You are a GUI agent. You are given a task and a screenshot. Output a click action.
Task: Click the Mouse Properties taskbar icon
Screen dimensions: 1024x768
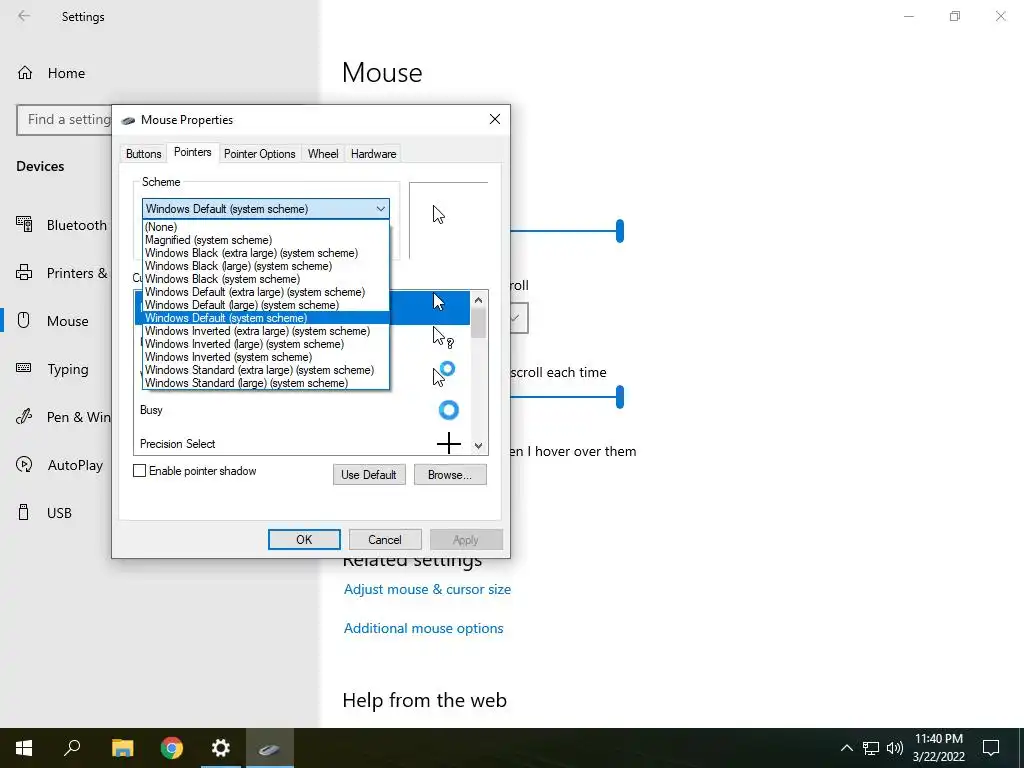(x=270, y=748)
